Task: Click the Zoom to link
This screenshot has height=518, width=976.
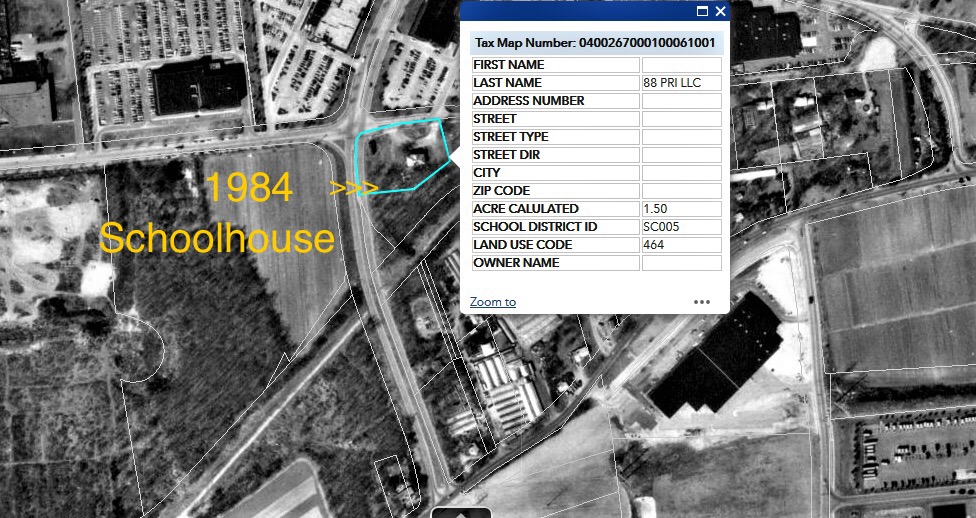Action: 493,302
